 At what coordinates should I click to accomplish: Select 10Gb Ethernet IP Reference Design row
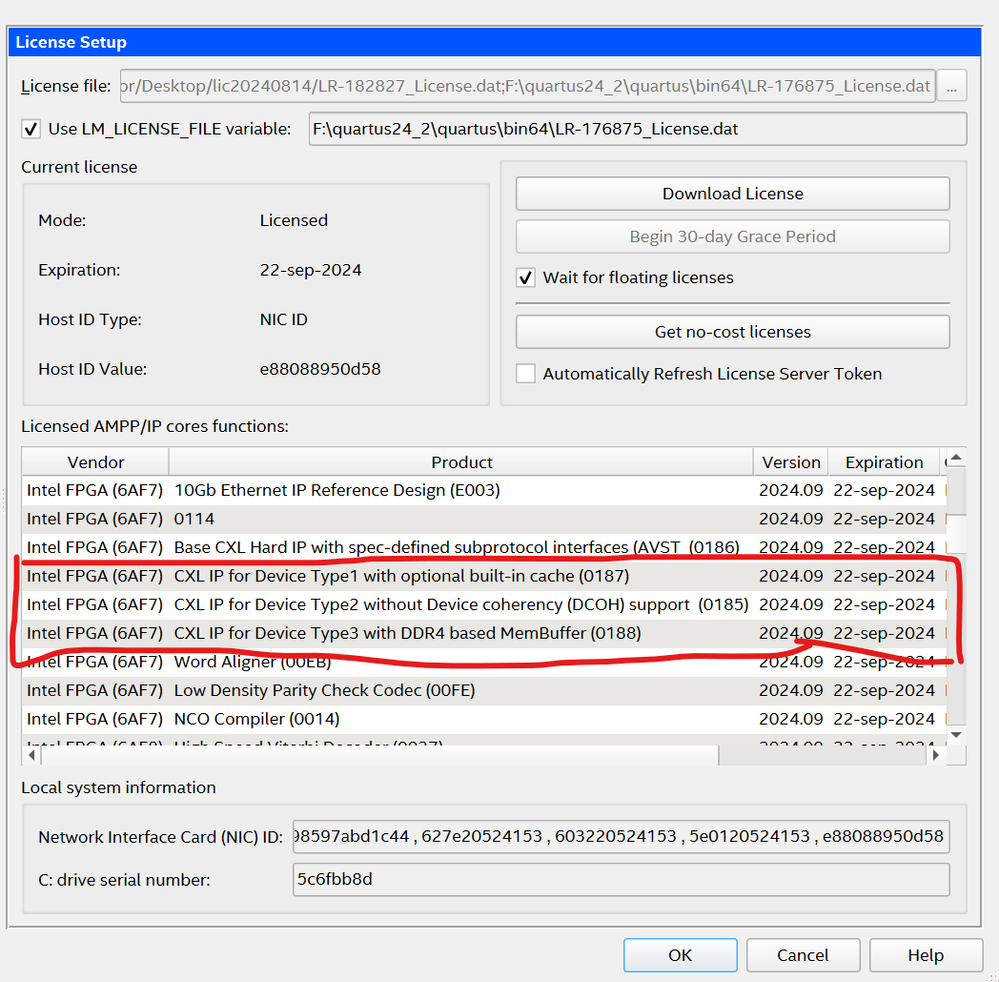(484, 491)
